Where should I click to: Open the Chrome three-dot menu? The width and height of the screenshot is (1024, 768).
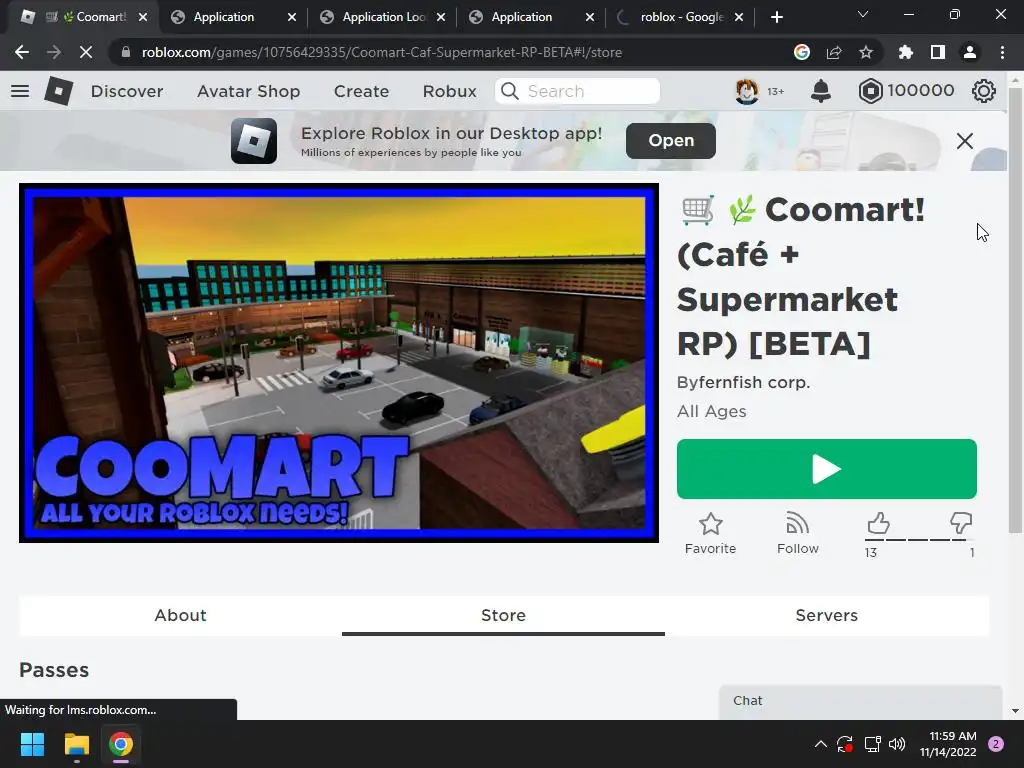coord(1002,52)
